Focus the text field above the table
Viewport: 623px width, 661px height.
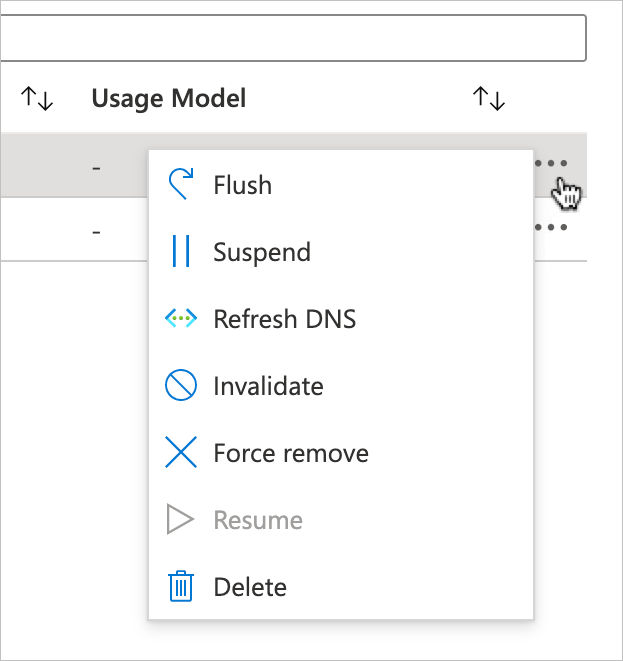290,38
